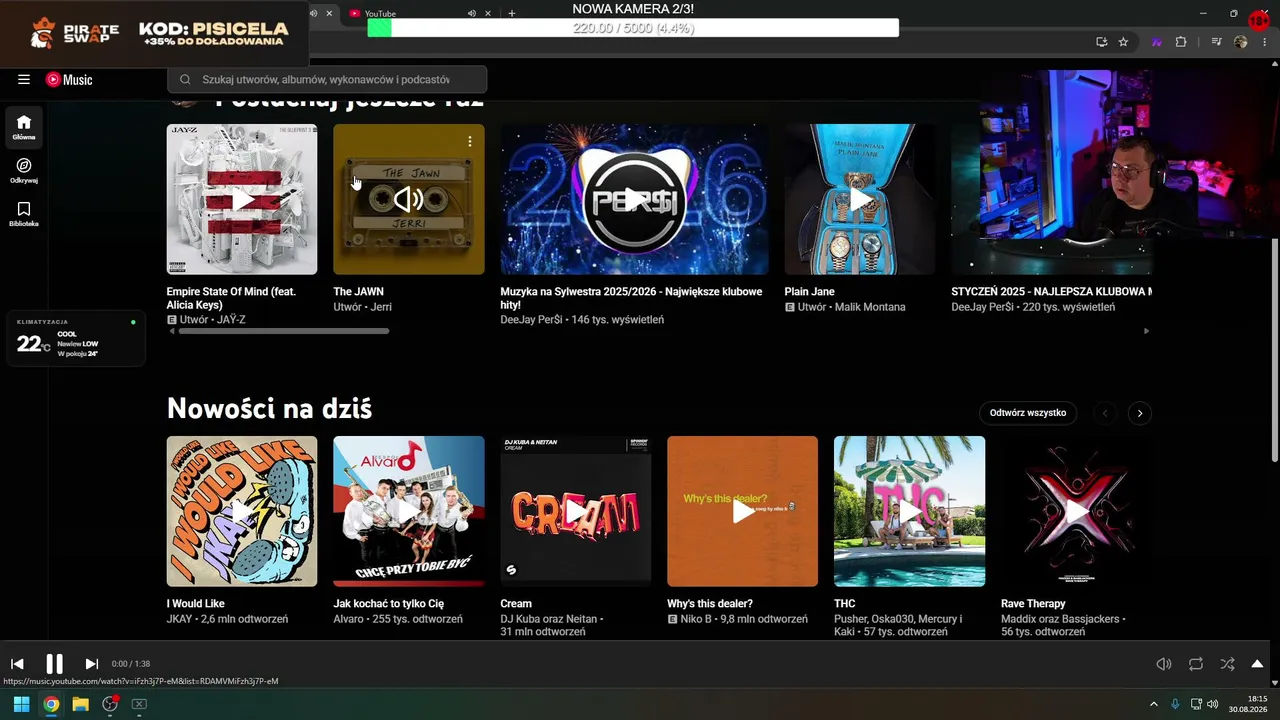Mute the YouTube tab via speaker icon
The image size is (1280, 720).
pos(471,13)
